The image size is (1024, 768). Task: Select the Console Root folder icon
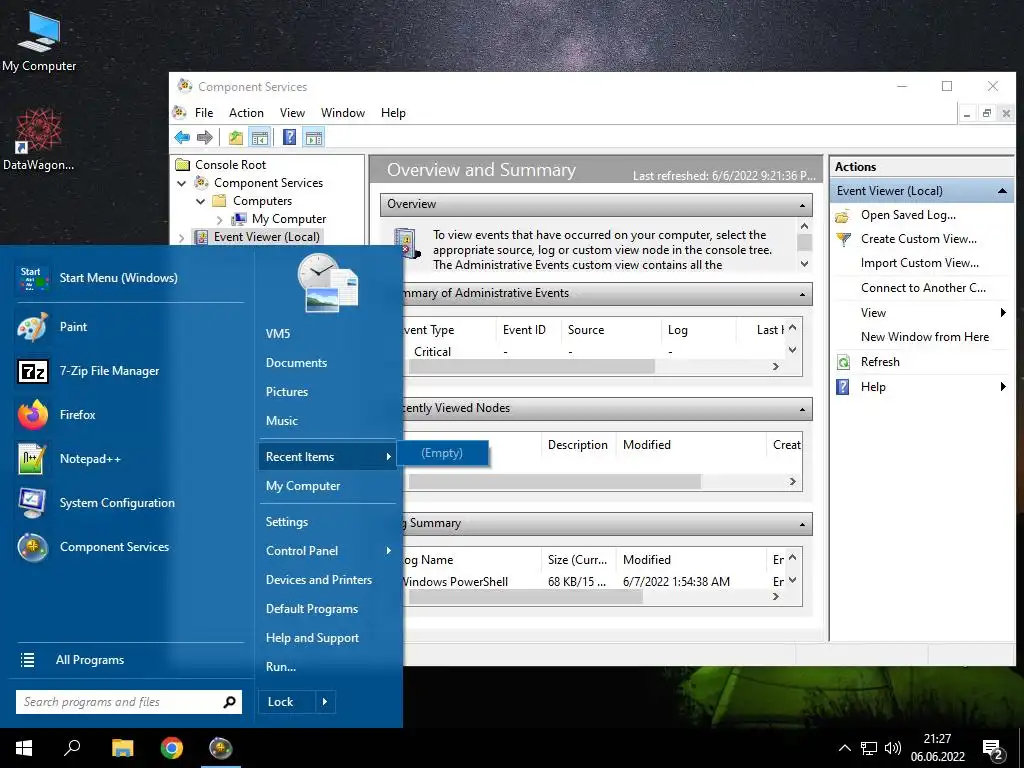(183, 165)
